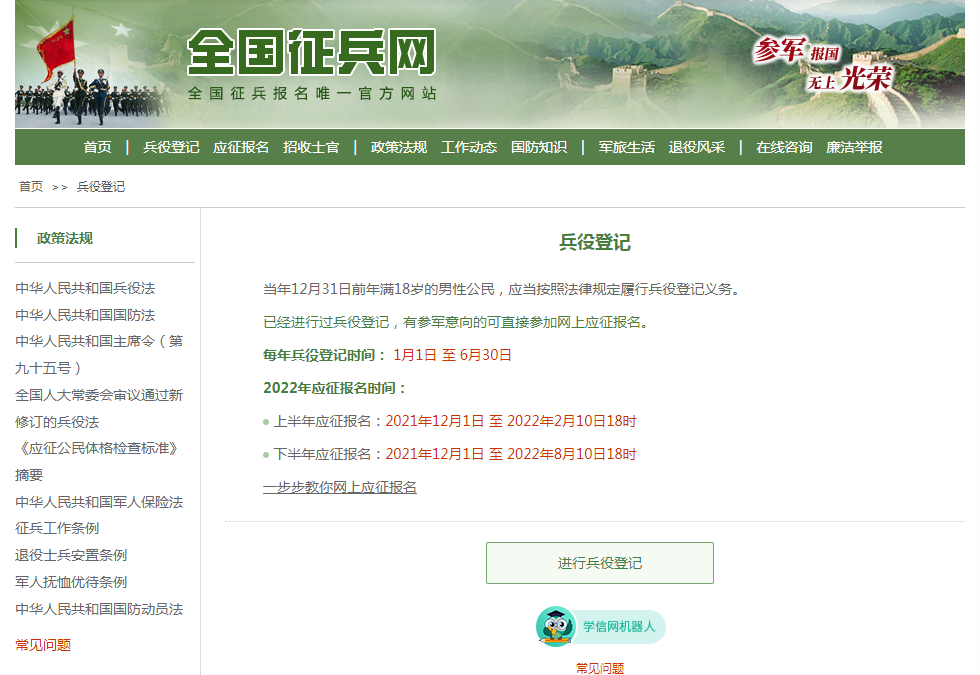Open 退役风采 navigation item

(696, 148)
